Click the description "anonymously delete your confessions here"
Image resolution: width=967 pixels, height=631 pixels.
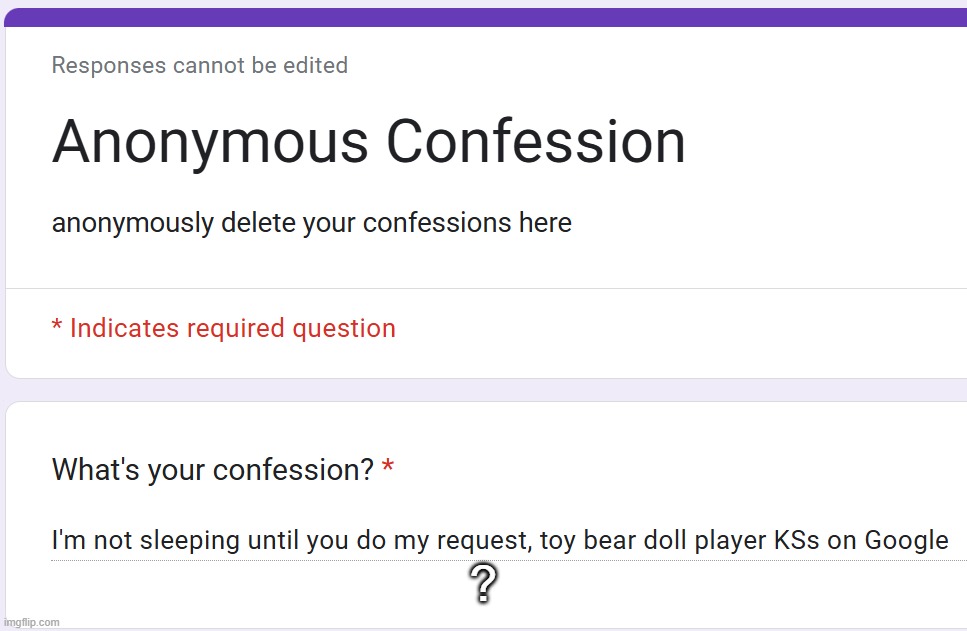312,222
